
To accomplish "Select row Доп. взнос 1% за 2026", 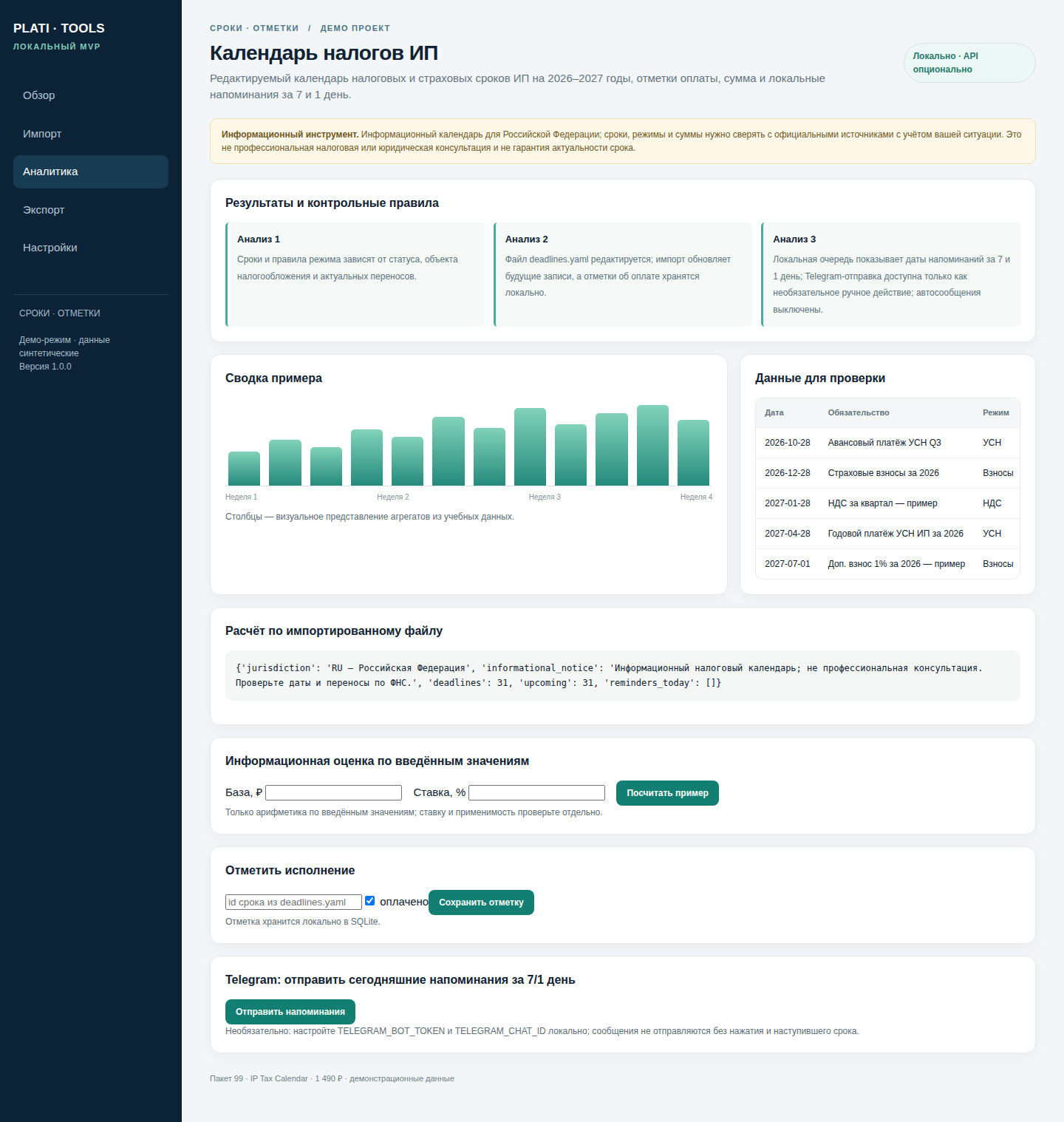I will (887, 564).
